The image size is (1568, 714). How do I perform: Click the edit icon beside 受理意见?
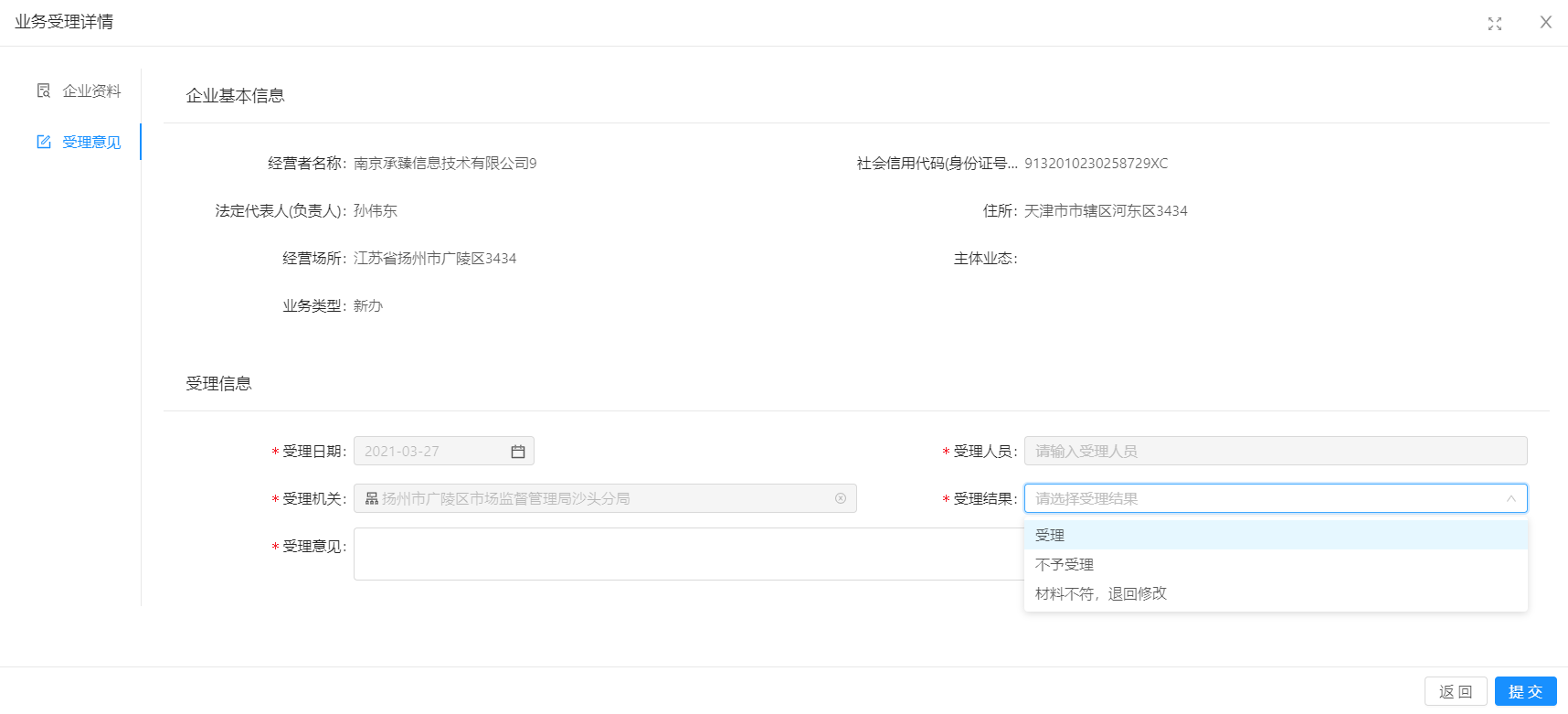(x=43, y=142)
